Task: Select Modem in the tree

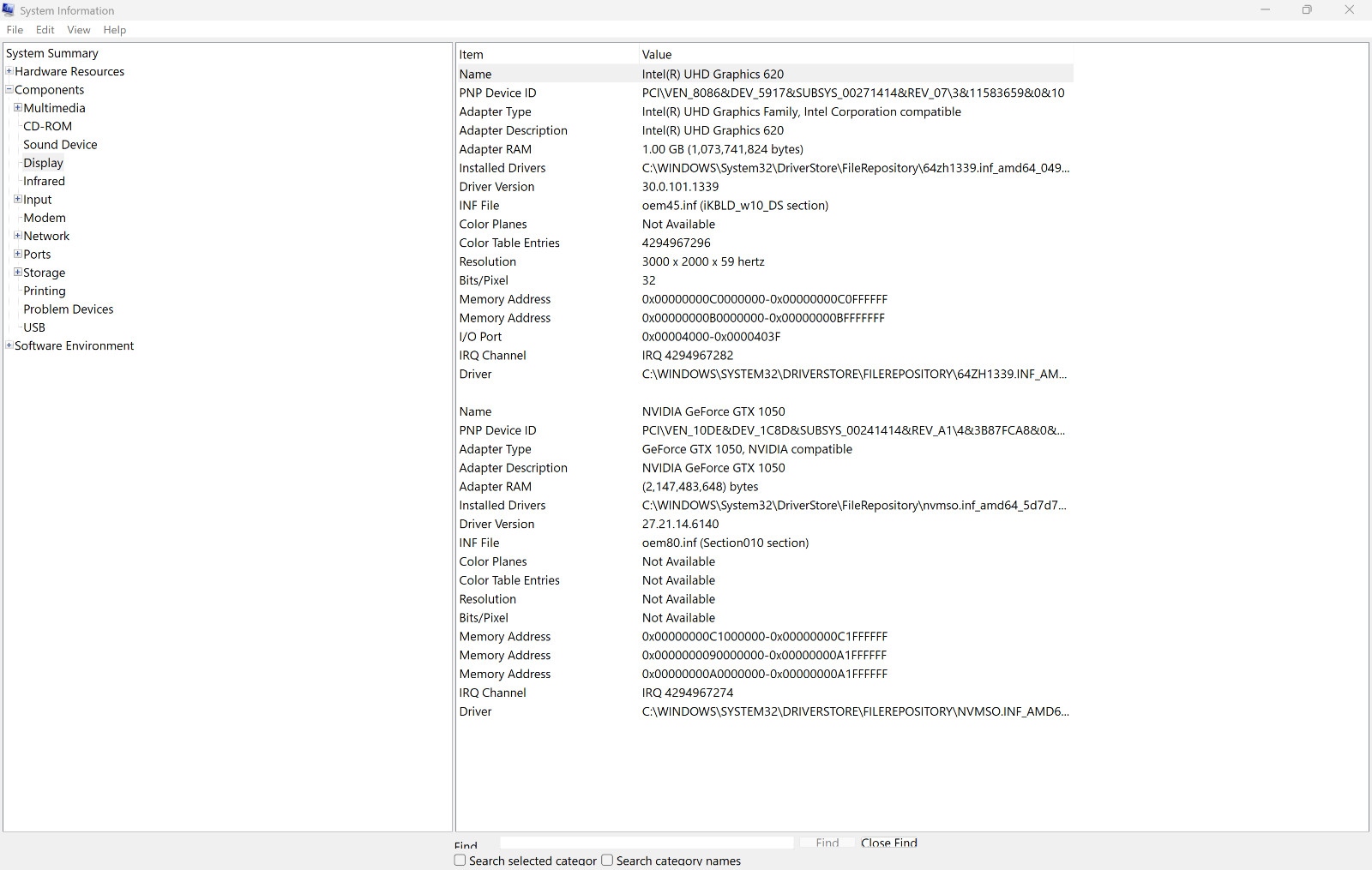Action: point(45,218)
